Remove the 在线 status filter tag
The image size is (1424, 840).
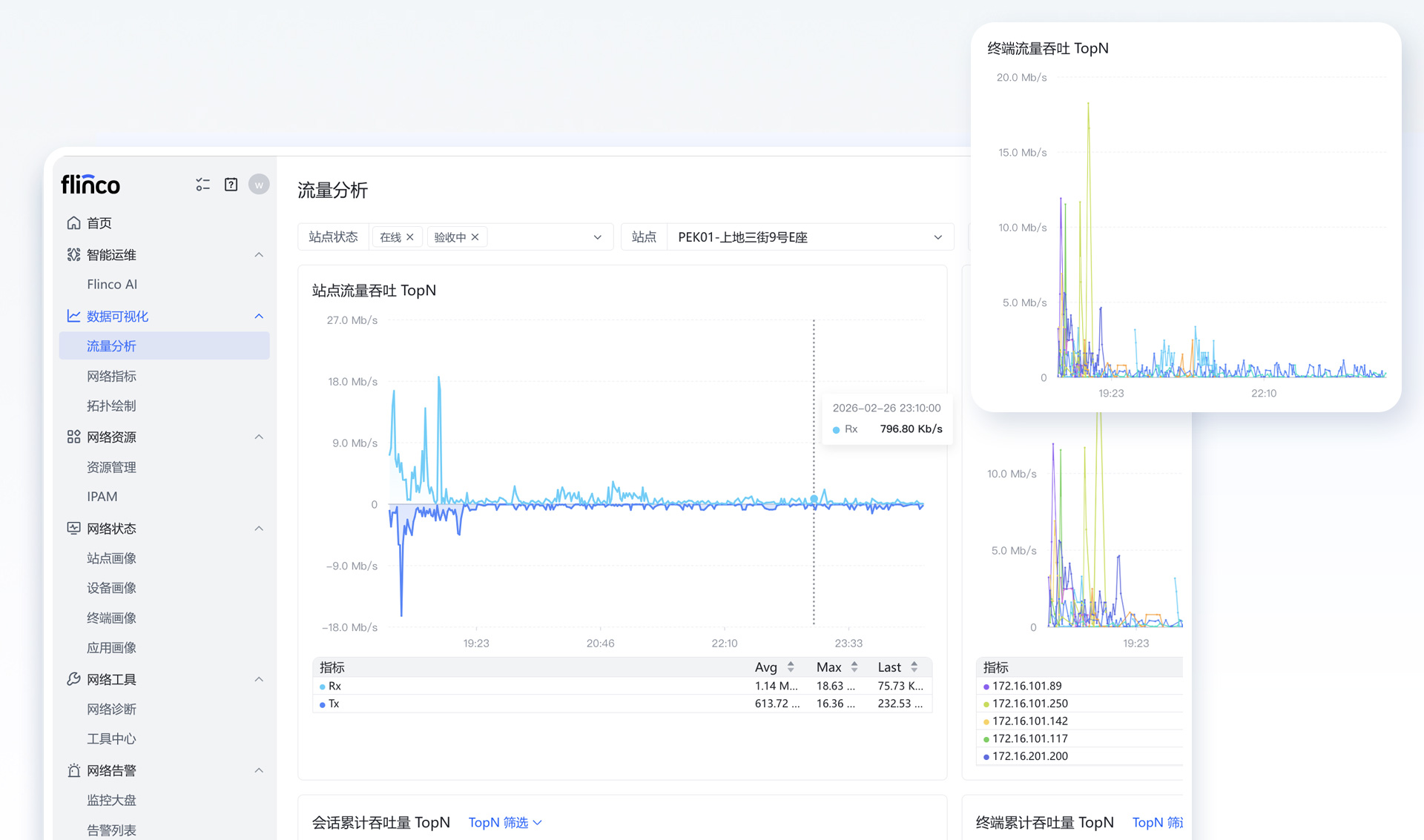410,237
